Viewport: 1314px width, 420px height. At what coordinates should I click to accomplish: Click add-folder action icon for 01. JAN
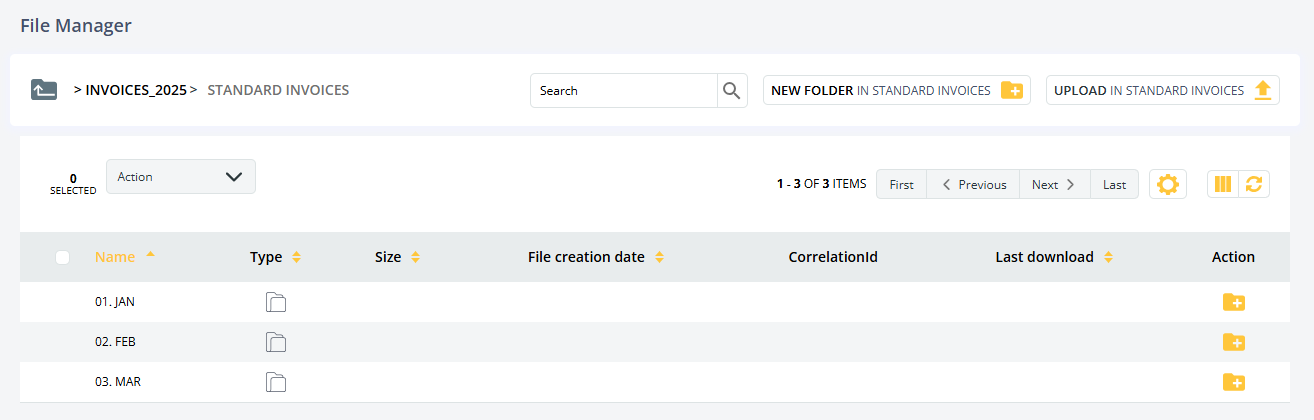[x=1233, y=302]
